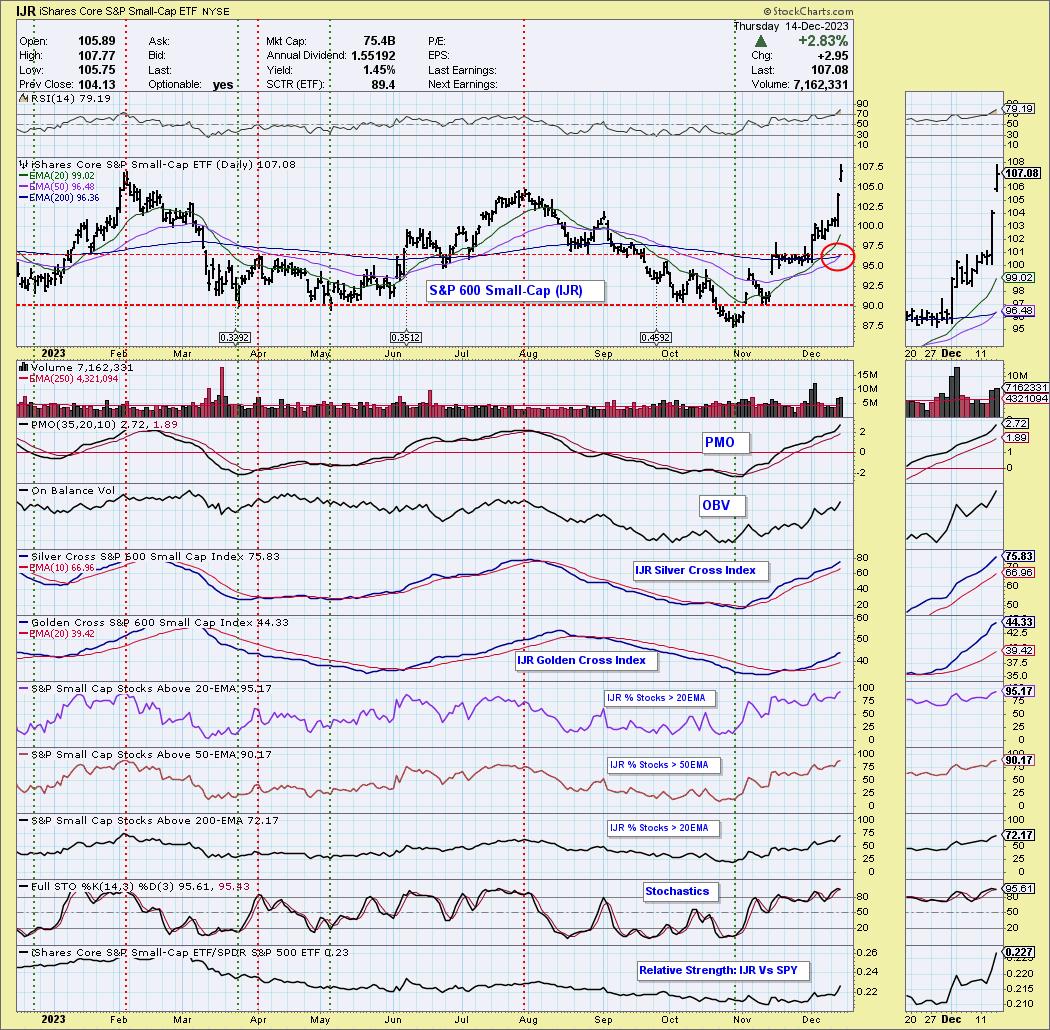Click the IJR Silver Cross Index annotation
The height and width of the screenshot is (1030, 1050).
(x=700, y=571)
